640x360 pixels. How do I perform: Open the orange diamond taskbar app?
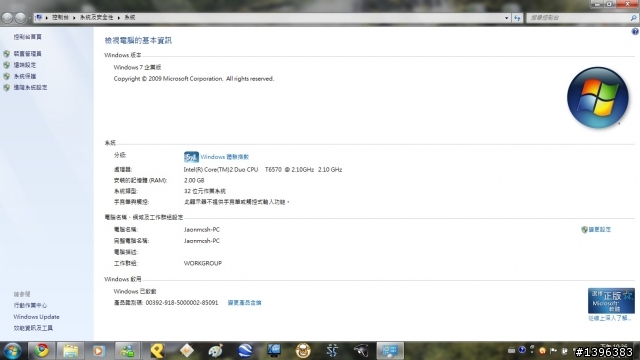(187, 351)
